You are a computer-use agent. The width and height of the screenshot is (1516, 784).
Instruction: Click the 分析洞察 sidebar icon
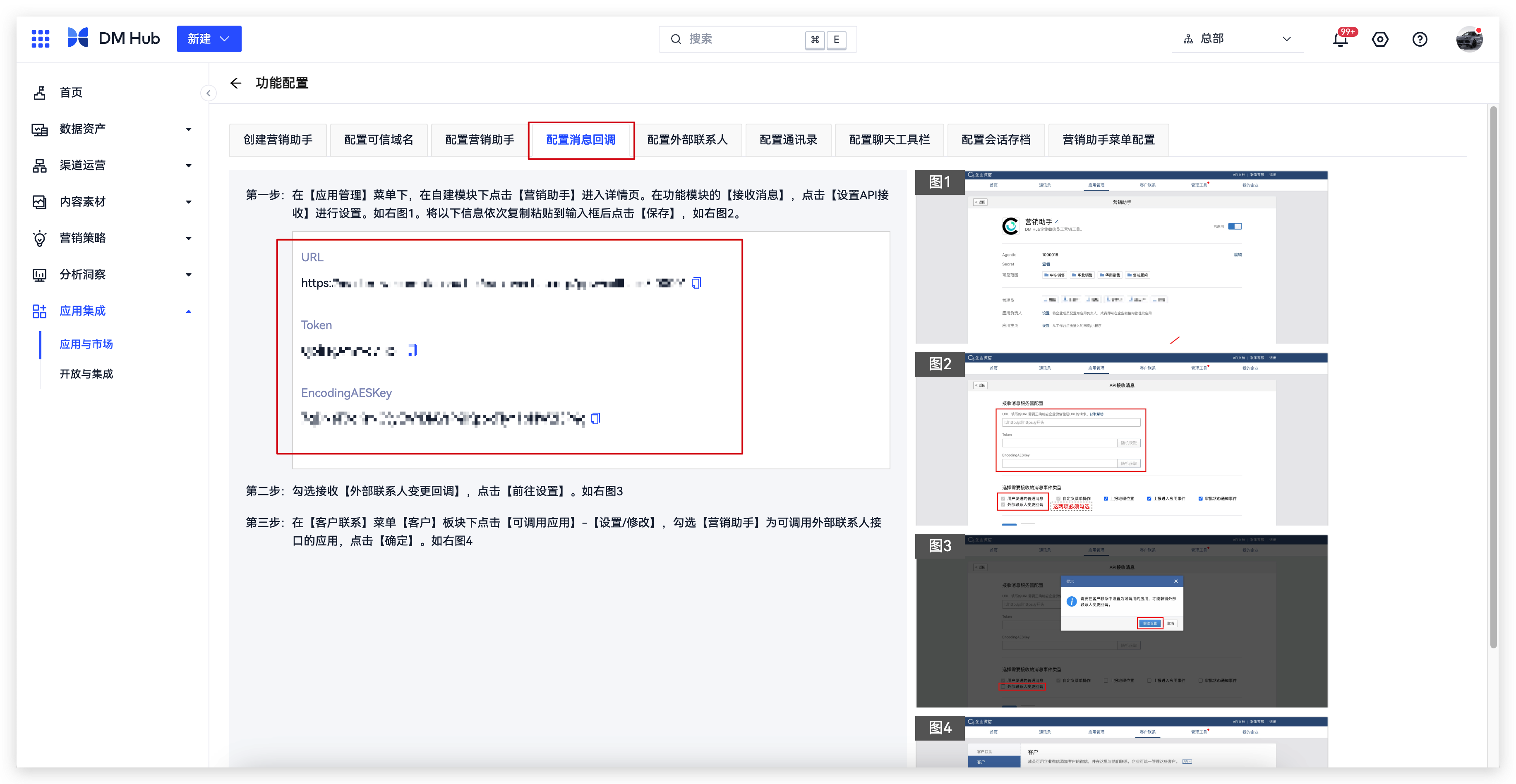39,275
